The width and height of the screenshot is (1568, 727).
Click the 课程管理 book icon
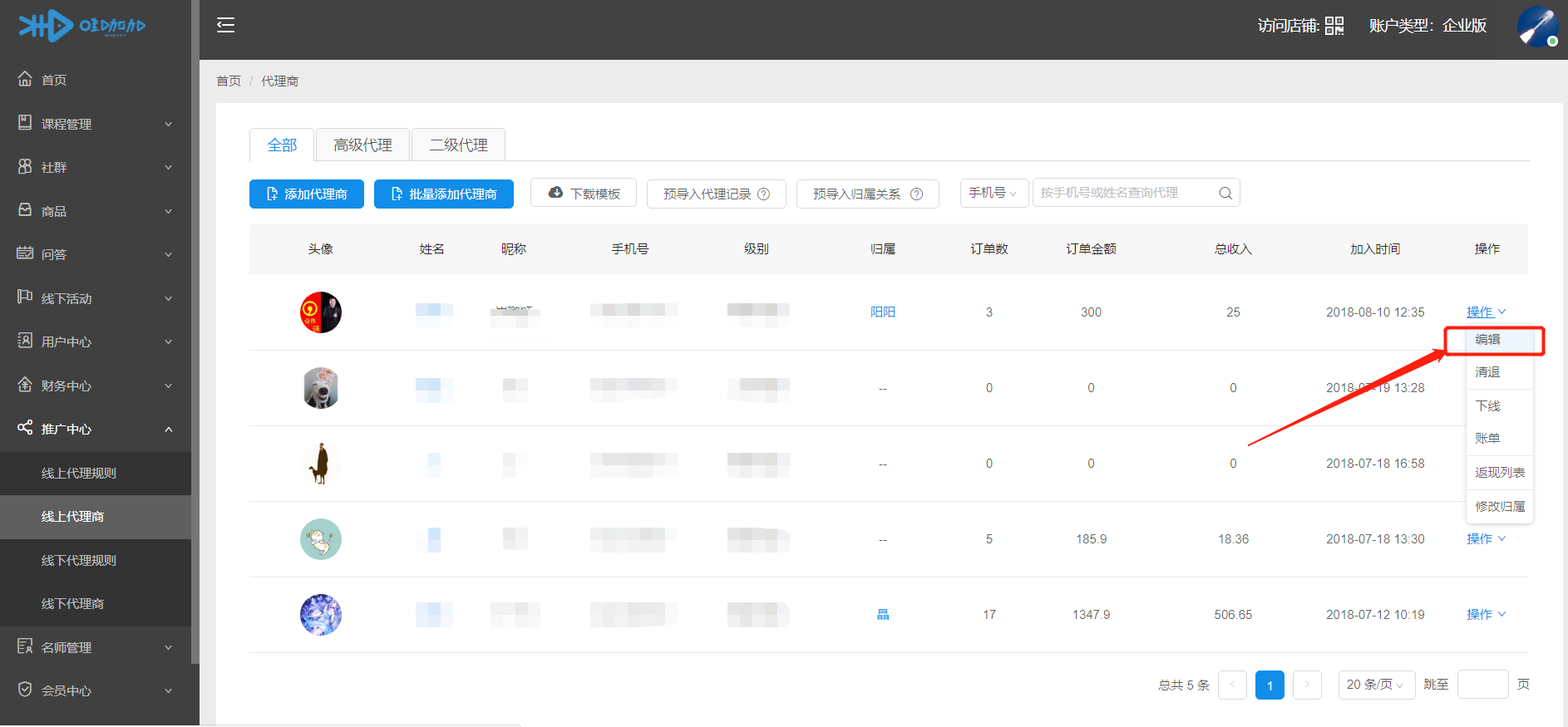pyautogui.click(x=25, y=123)
